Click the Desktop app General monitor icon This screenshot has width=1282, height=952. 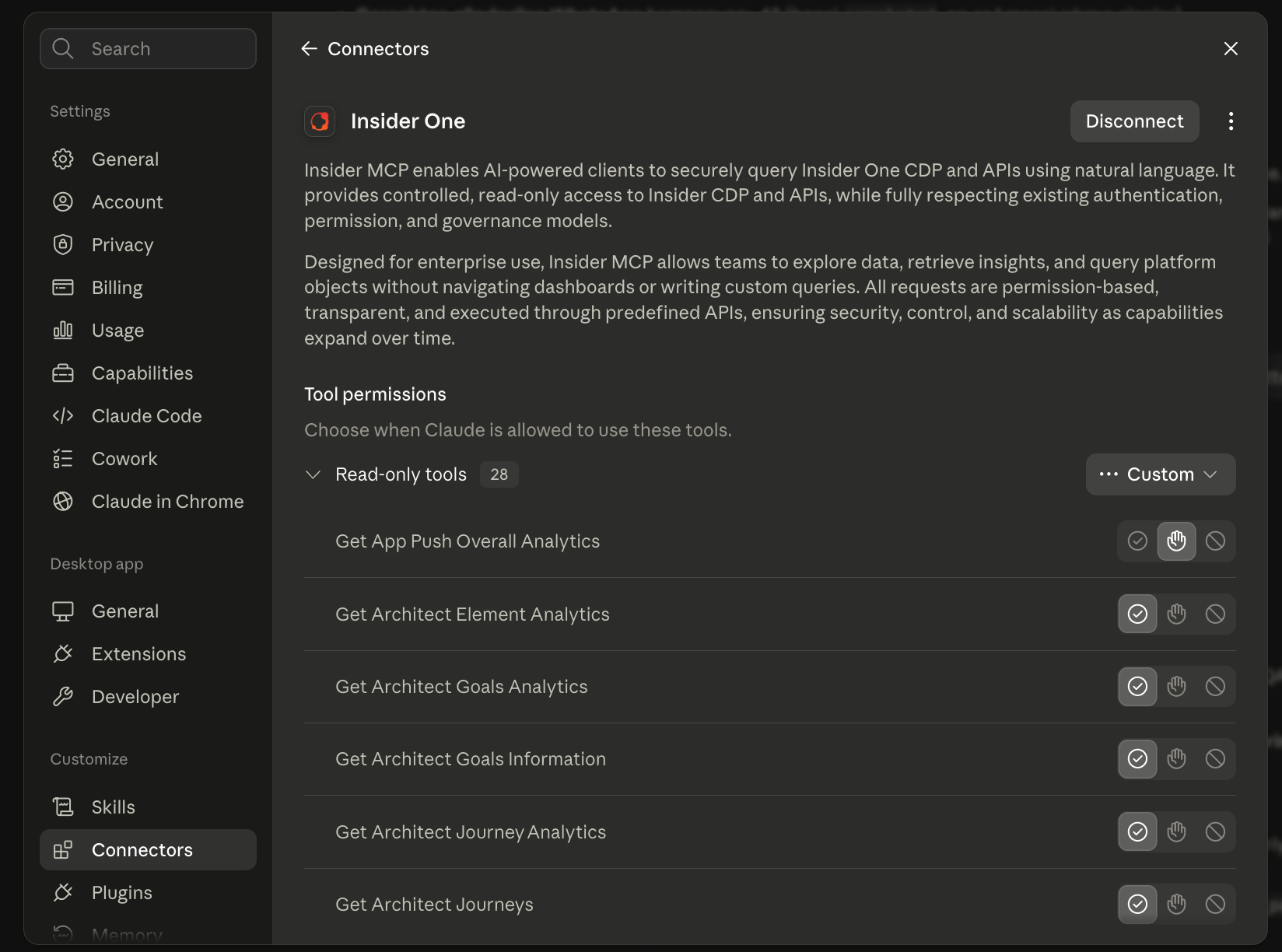63,611
